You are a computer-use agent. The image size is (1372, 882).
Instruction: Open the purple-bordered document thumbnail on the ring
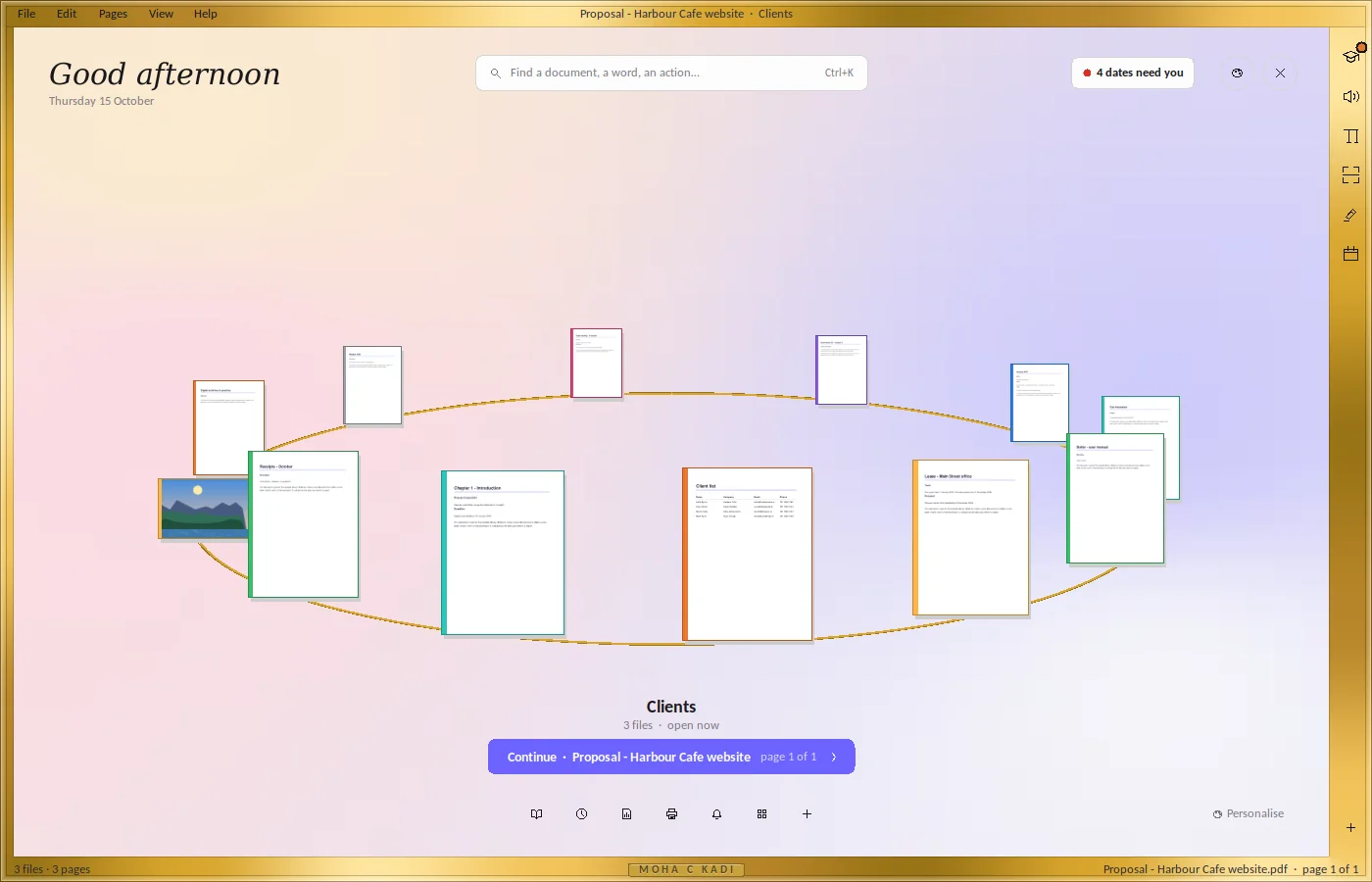[842, 370]
